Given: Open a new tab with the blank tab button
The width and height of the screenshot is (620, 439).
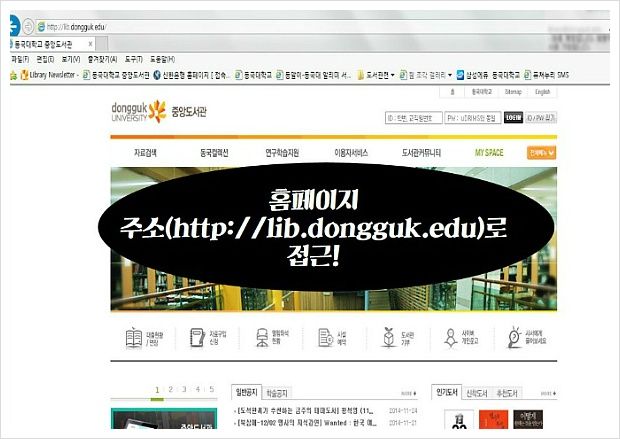Looking at the screenshot, I should click(101, 44).
